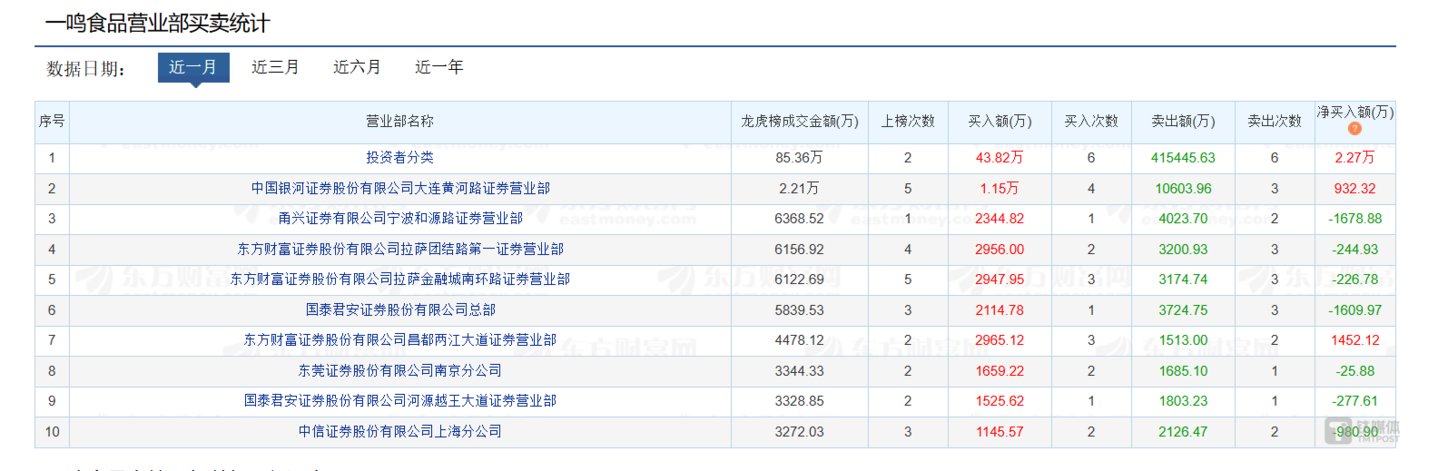Click 中信证券股份有限公司上海分公司 link
The image size is (1438, 471).
(x=400, y=432)
